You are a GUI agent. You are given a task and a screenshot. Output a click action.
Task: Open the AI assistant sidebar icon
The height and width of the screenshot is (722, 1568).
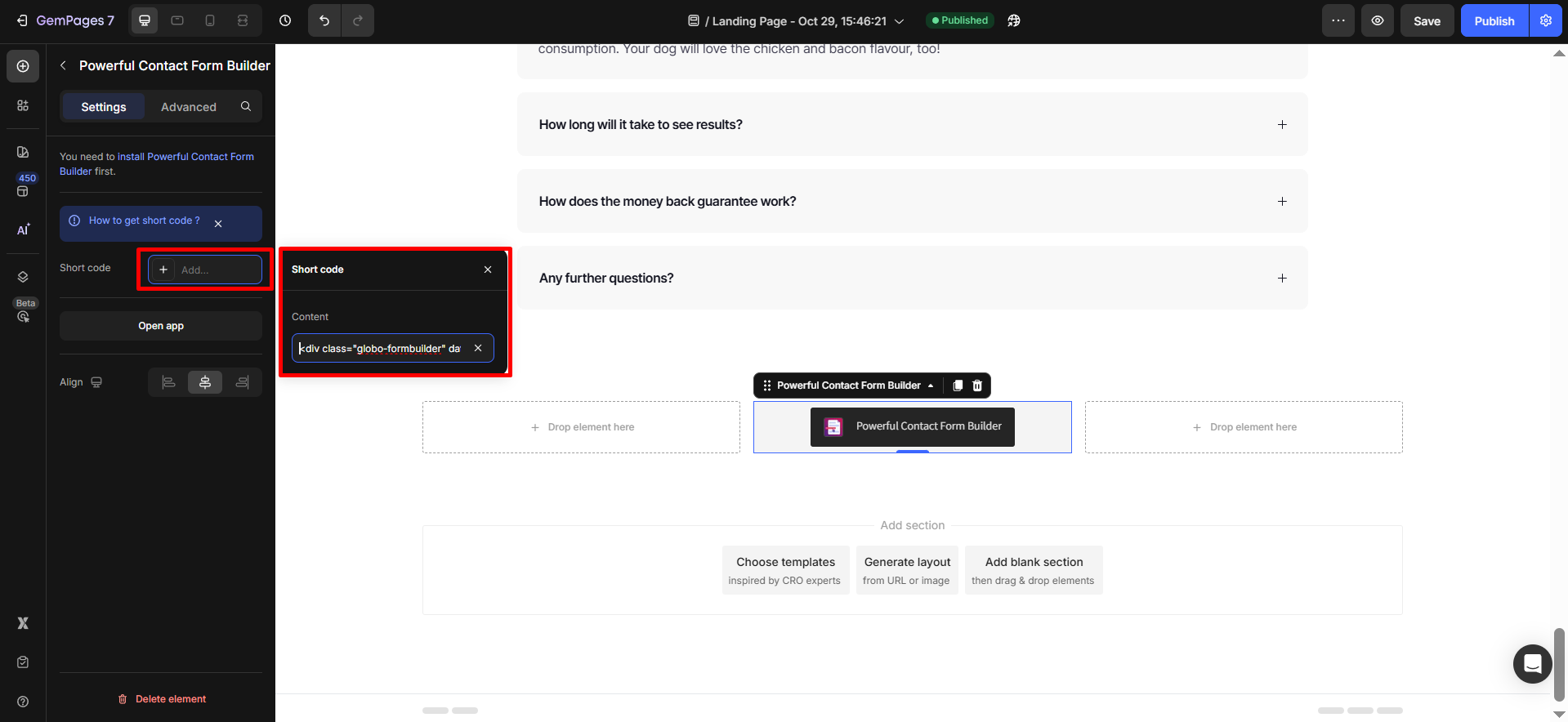[x=23, y=230]
